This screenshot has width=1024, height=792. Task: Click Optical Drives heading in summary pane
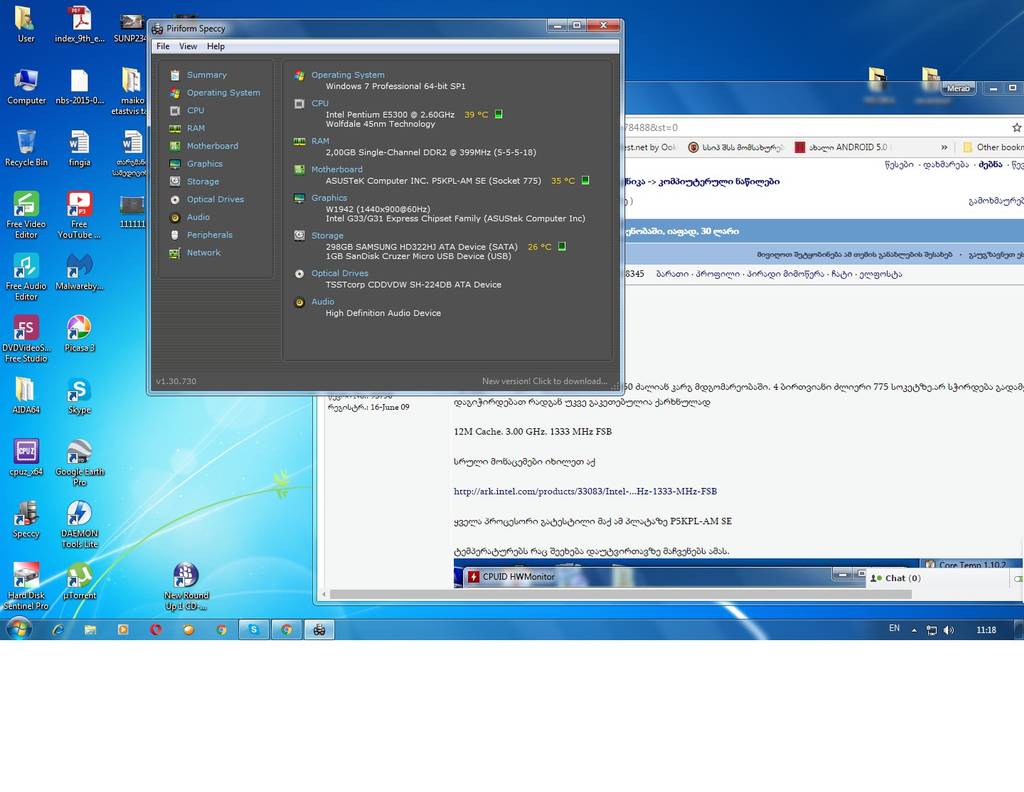(x=340, y=274)
